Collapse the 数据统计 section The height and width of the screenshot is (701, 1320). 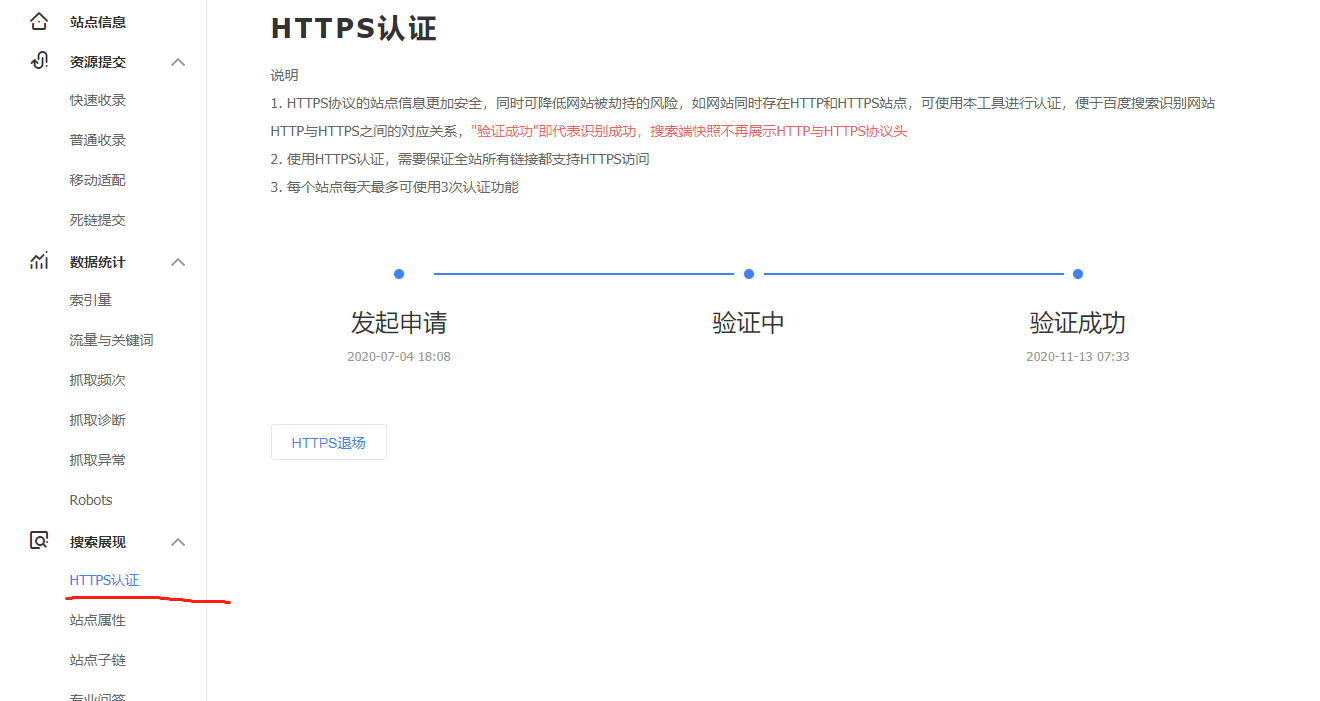point(178,261)
